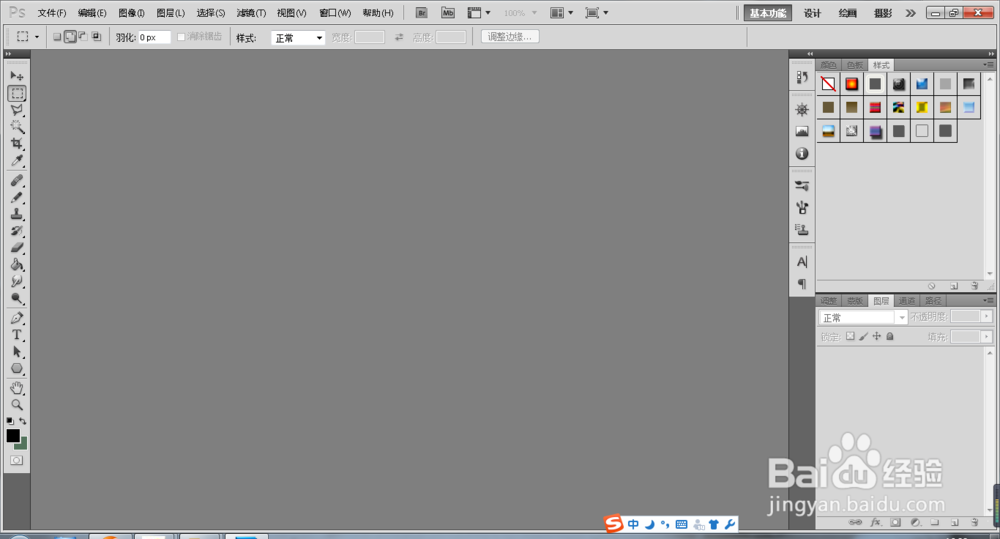Launch Adobe Bridge (Br)
The image size is (1000, 539).
click(422, 13)
